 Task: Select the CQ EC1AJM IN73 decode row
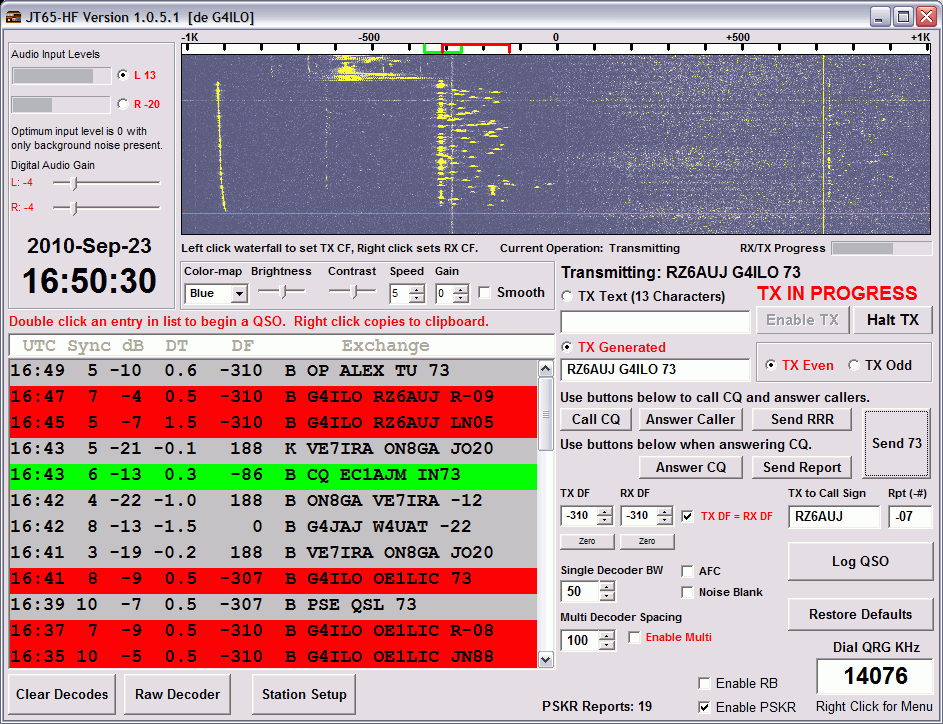point(273,477)
